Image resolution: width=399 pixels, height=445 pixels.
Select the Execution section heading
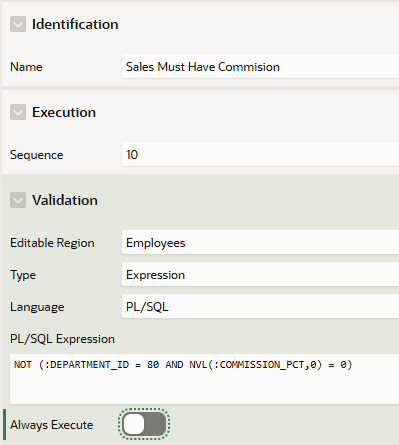pyautogui.click(x=64, y=112)
